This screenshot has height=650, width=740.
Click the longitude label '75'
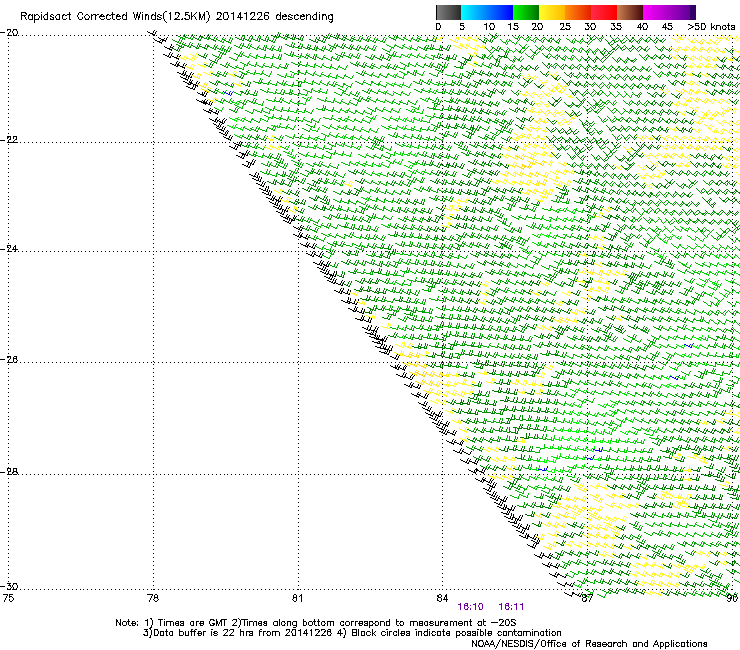(8, 598)
